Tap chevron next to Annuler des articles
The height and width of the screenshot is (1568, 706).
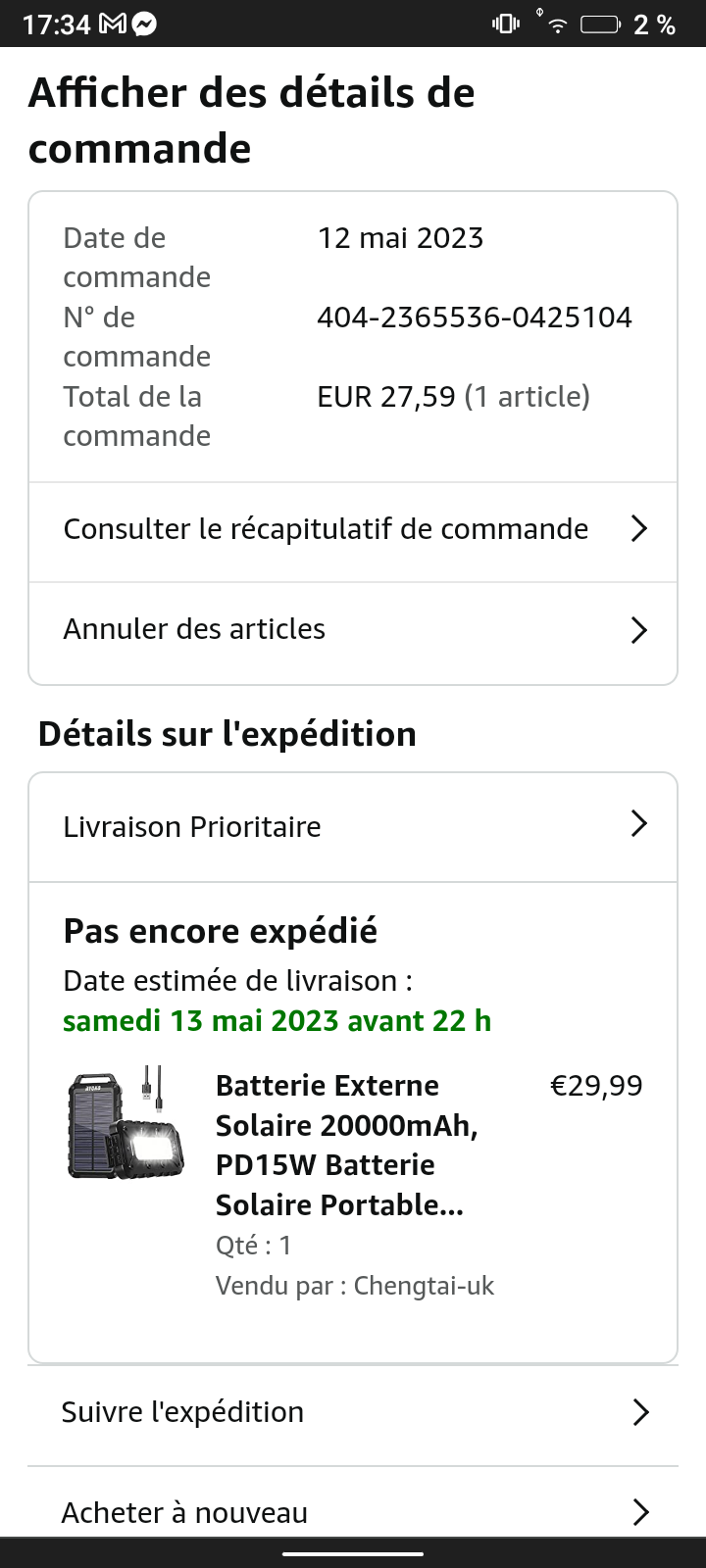point(639,629)
